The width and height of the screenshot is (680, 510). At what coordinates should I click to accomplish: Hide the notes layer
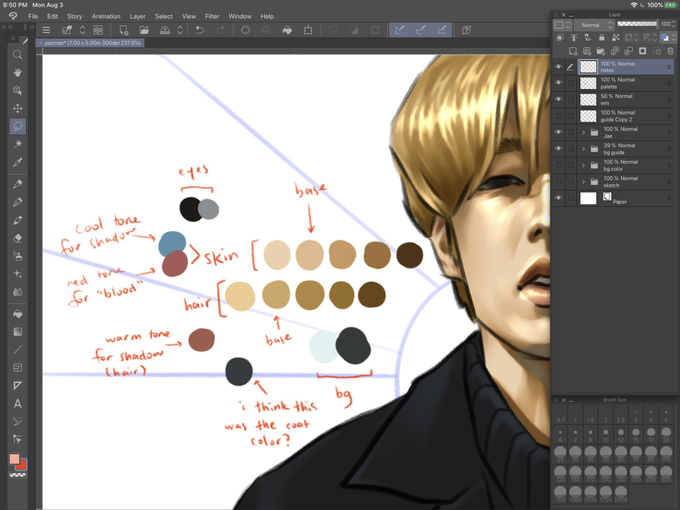559,67
